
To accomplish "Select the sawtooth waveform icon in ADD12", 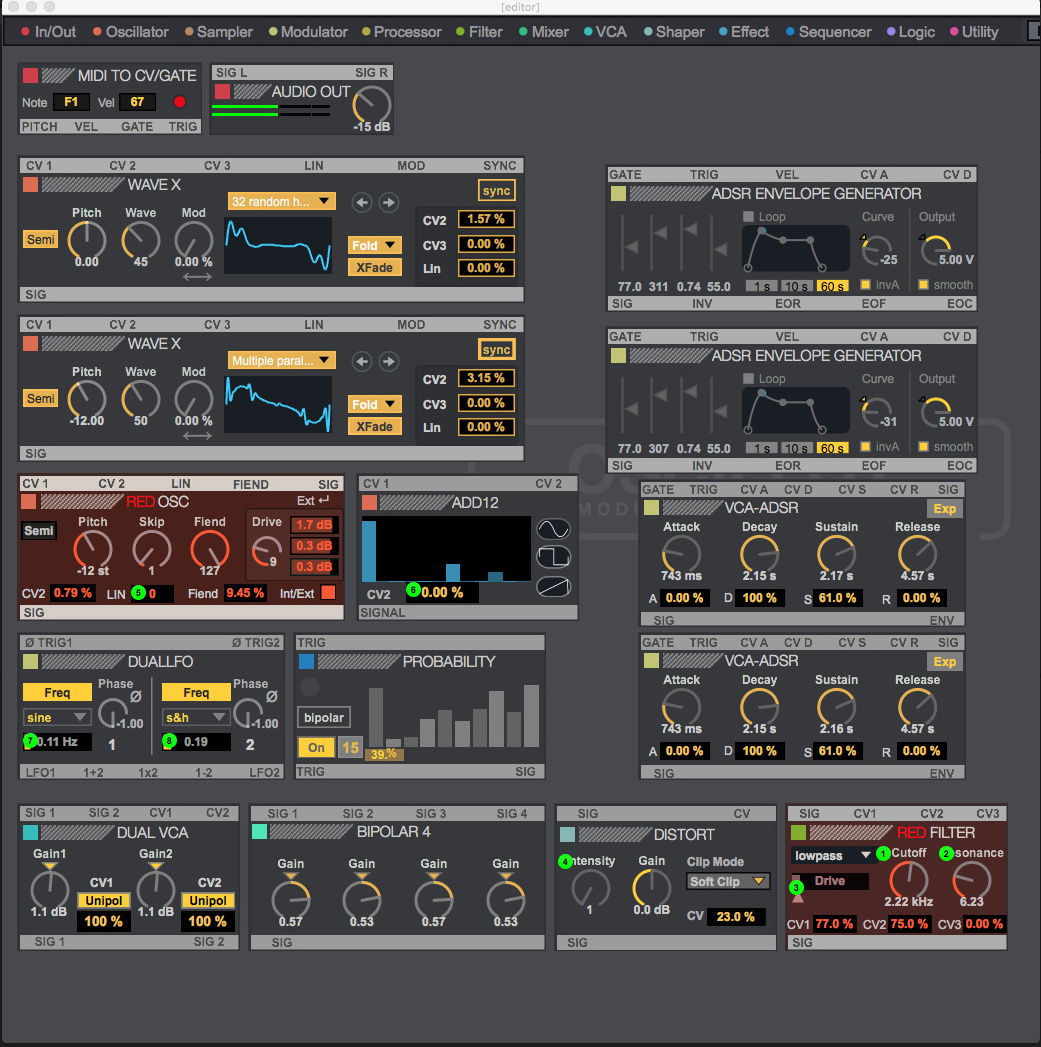I will click(552, 587).
